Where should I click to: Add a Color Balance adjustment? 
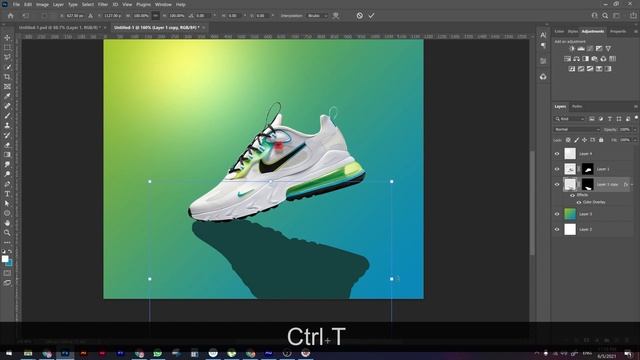576,59
